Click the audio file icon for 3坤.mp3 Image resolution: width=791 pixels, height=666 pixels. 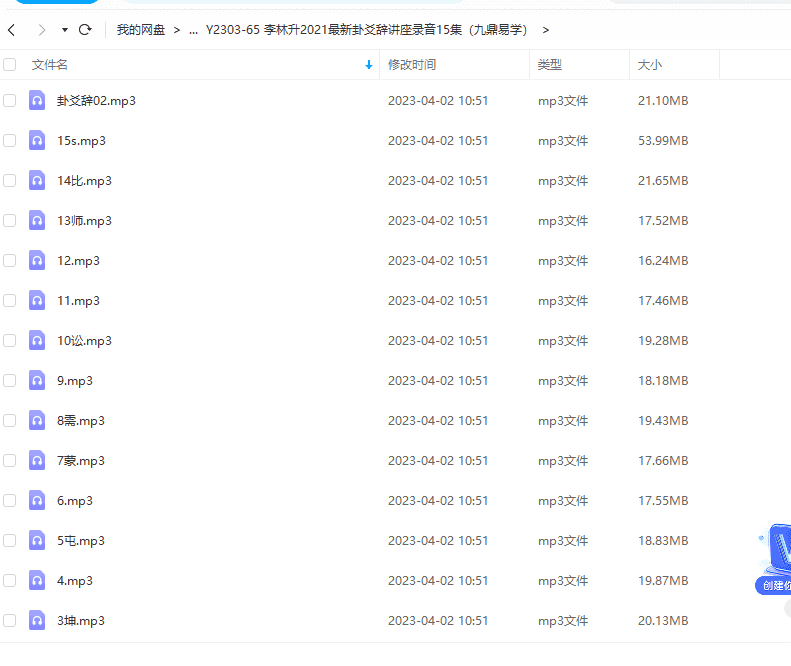(x=37, y=621)
